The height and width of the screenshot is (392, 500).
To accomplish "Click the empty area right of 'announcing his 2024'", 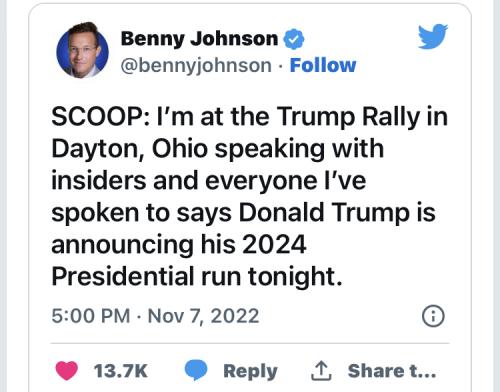I will (x=377, y=244).
